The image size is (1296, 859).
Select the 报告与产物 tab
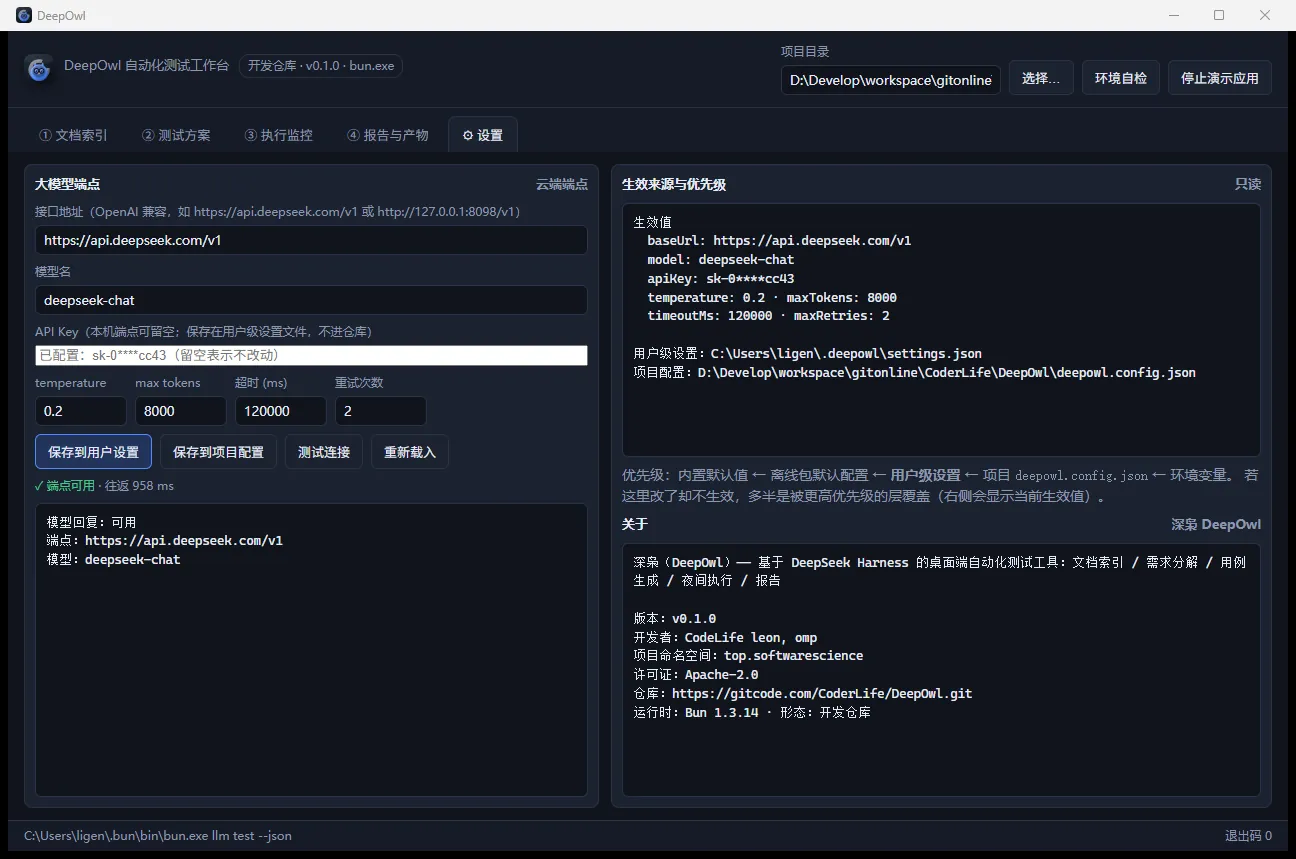point(387,135)
